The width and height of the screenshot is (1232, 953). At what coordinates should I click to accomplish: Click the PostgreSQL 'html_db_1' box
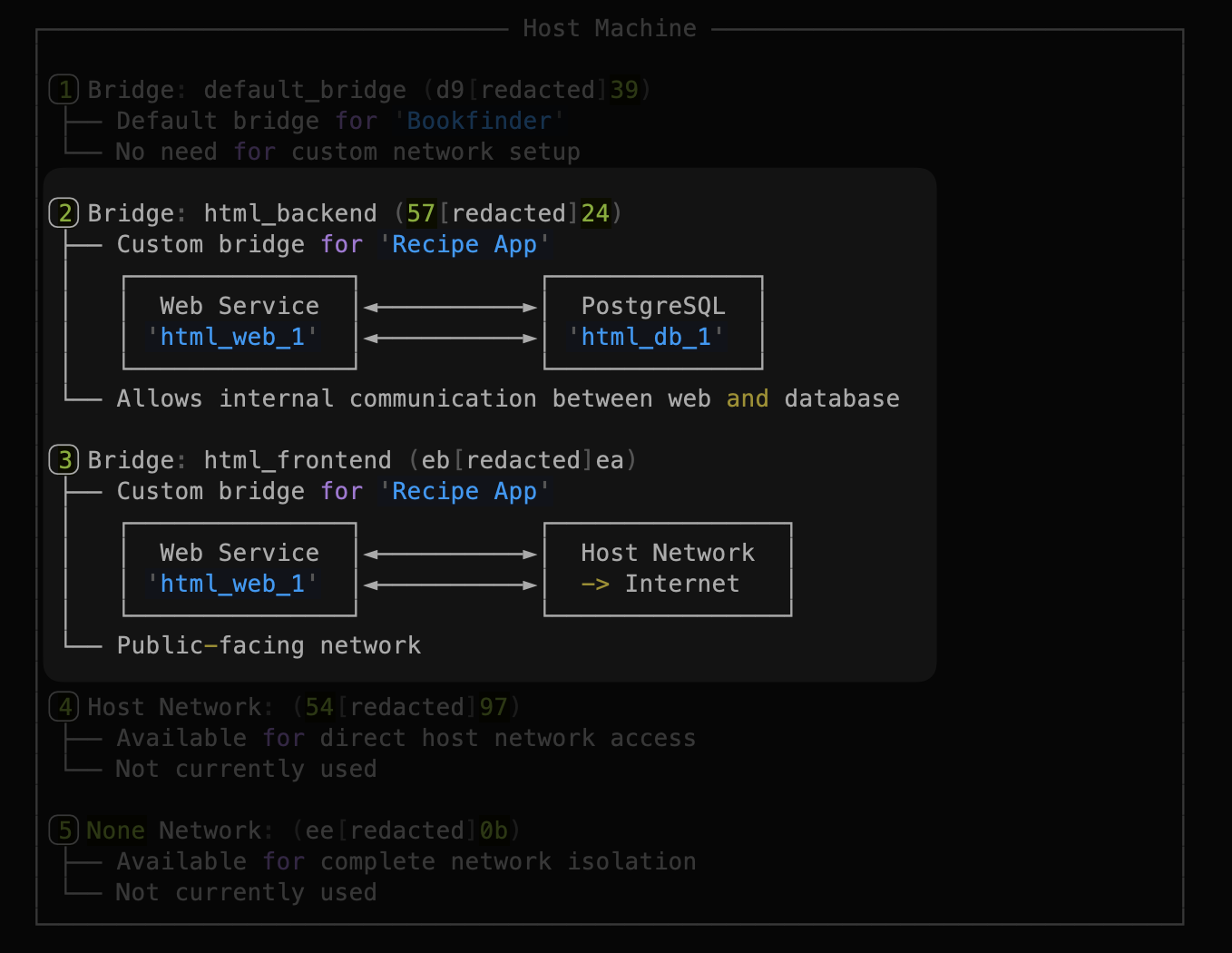click(x=652, y=322)
